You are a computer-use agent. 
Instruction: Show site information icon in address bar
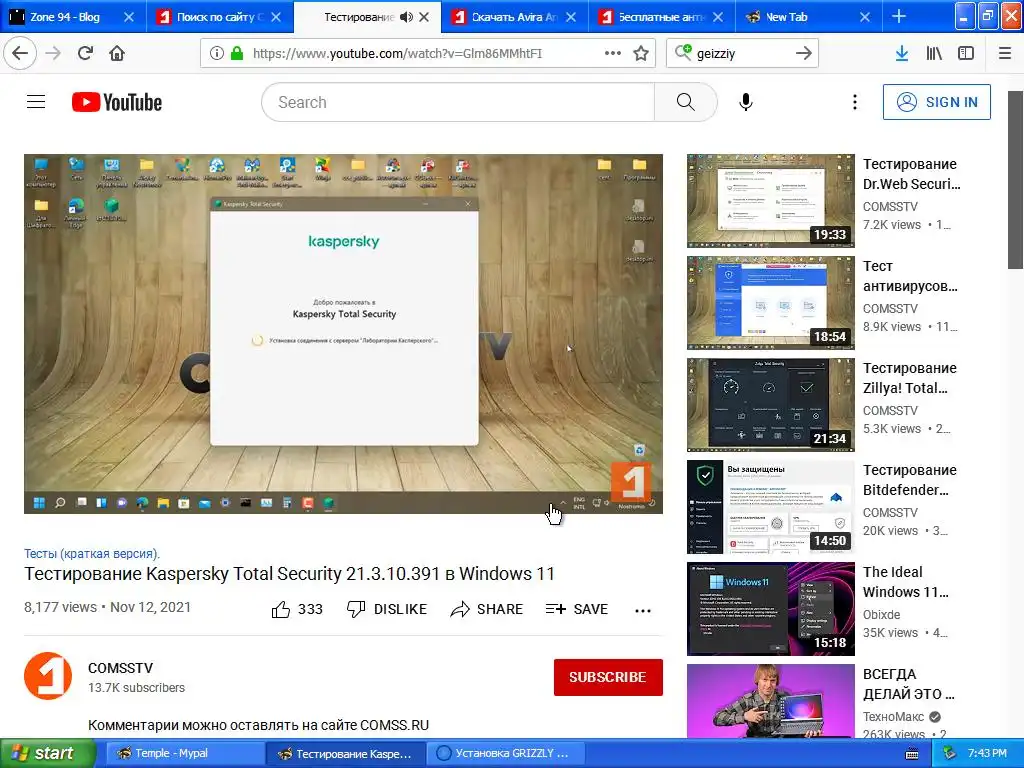click(216, 54)
